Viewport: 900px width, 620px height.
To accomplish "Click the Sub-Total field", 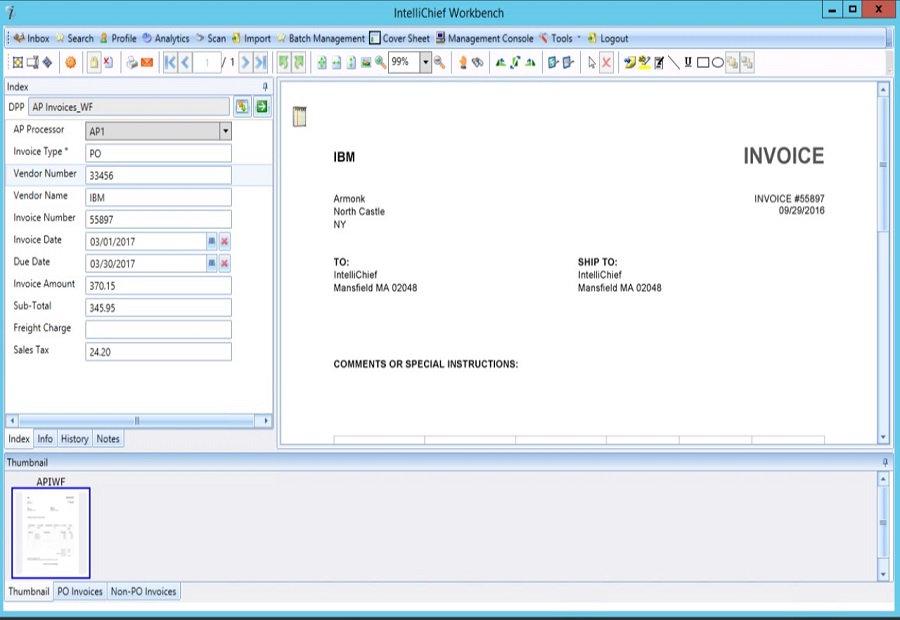I will pyautogui.click(x=158, y=308).
